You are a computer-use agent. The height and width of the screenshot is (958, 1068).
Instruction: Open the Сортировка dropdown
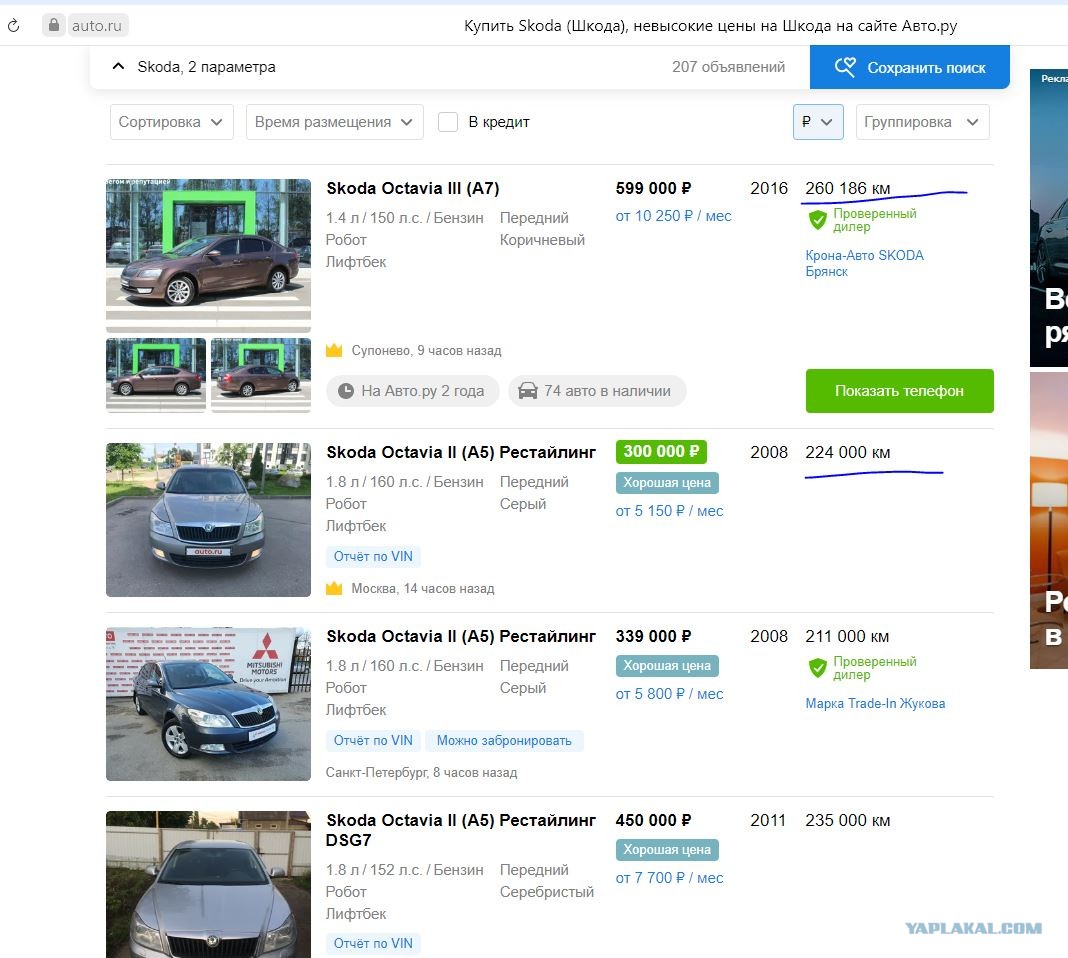pos(172,122)
